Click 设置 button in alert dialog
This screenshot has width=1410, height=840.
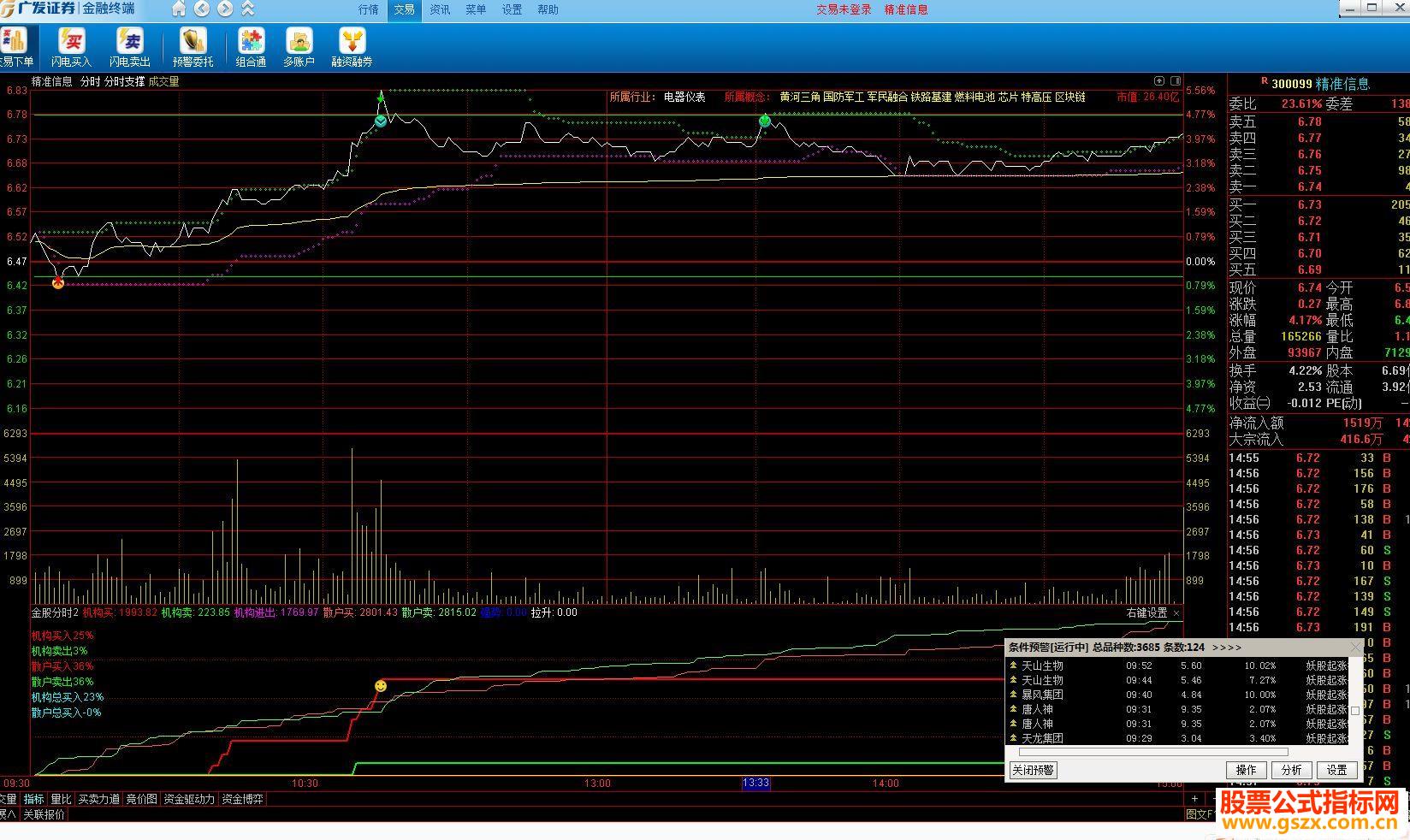pos(1336,770)
